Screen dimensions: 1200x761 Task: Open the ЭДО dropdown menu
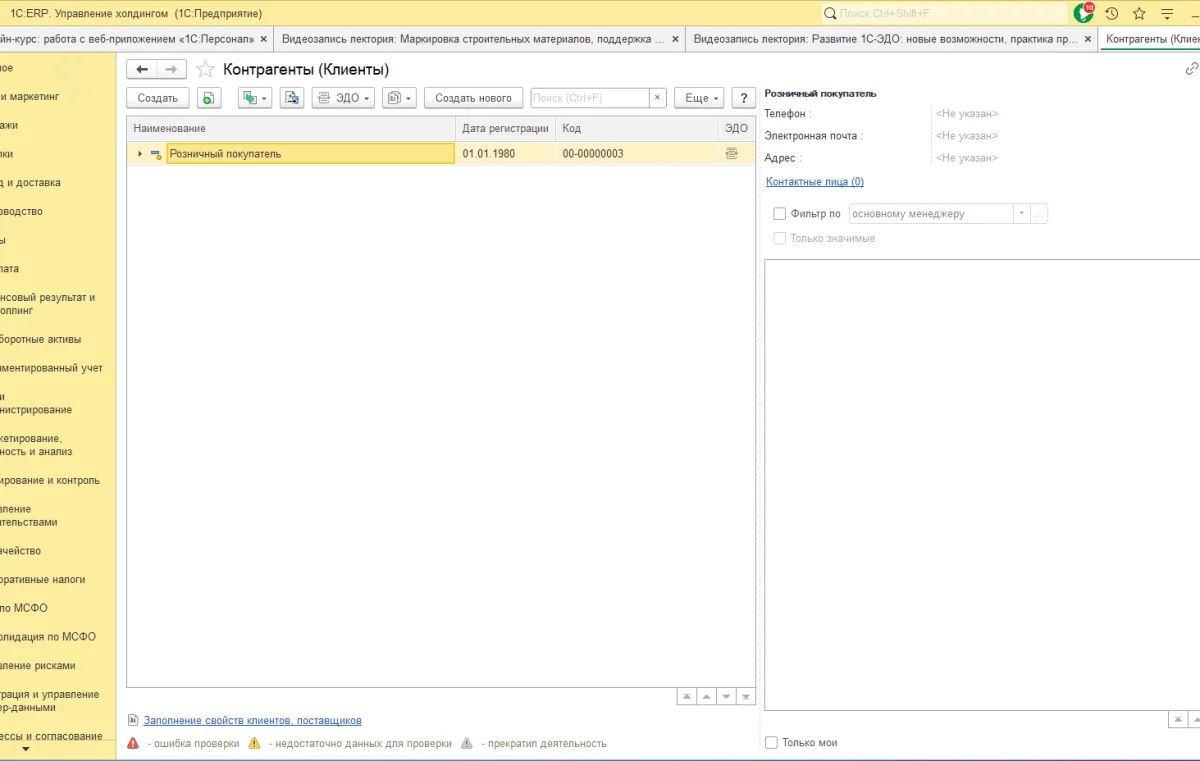342,98
